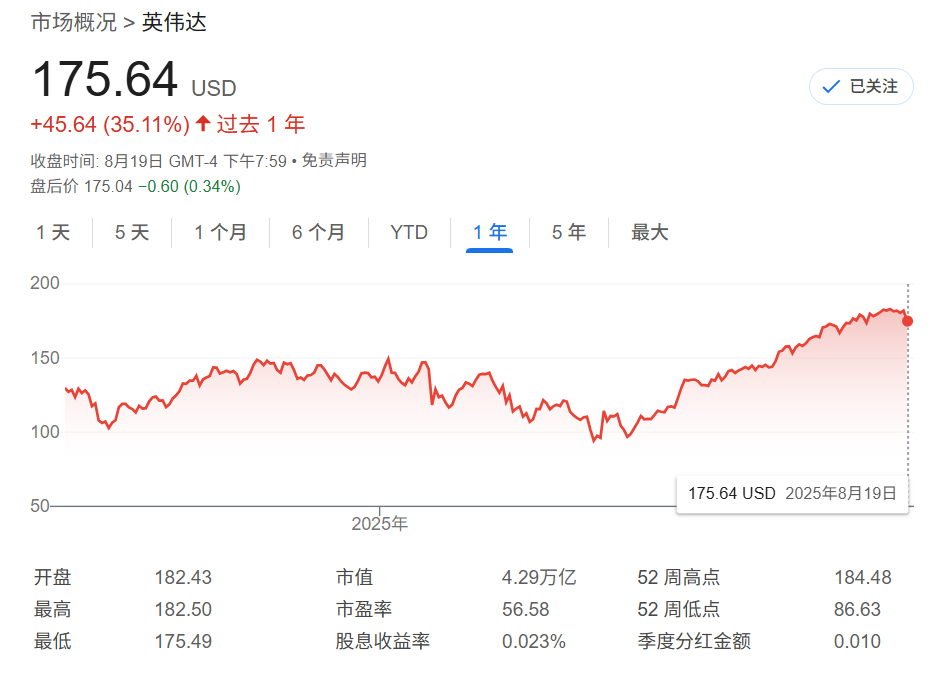Click the 股息收益率 value 0.023%
The image size is (944, 674).
coord(534,642)
